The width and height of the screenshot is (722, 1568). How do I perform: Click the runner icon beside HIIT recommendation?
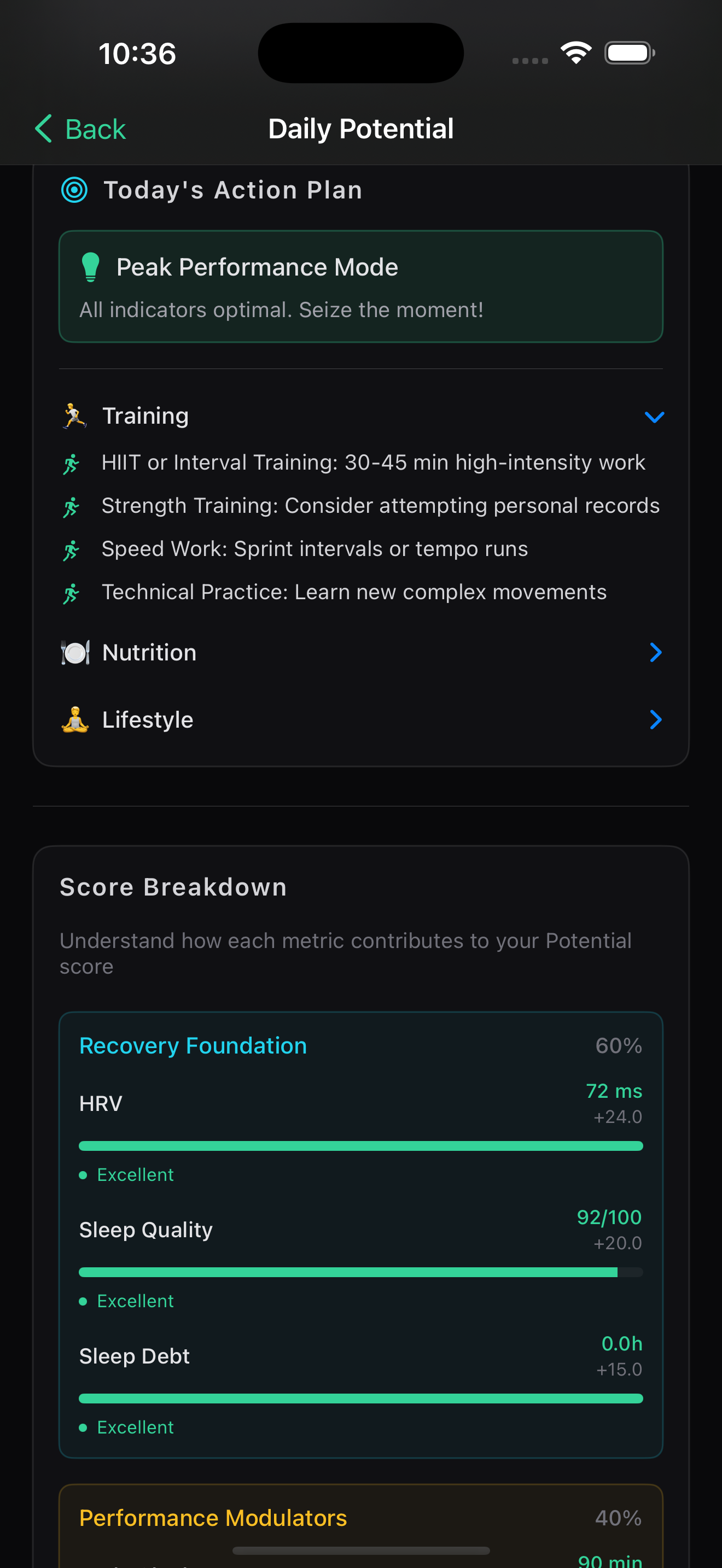(71, 463)
